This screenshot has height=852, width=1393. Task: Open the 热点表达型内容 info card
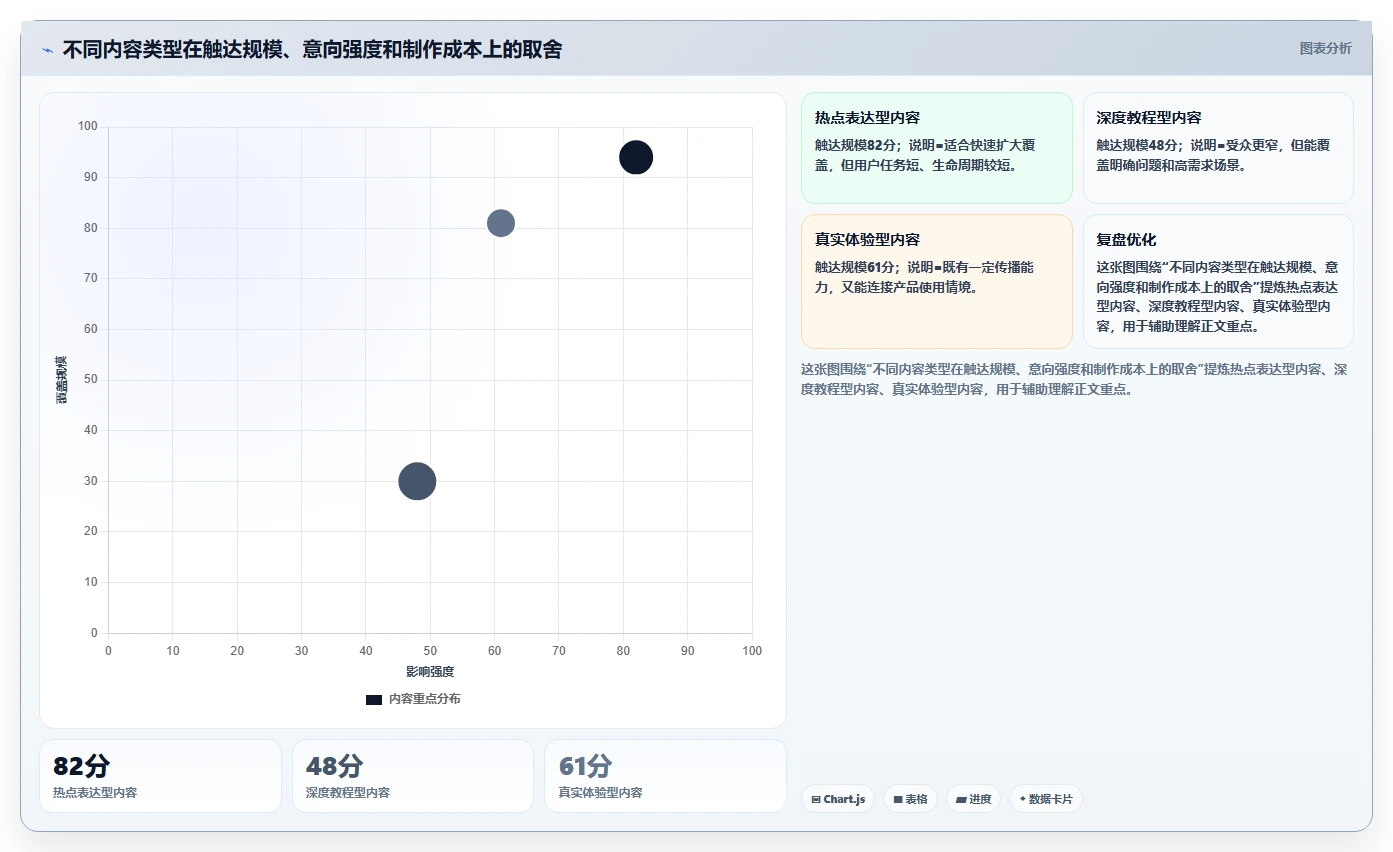click(x=937, y=148)
